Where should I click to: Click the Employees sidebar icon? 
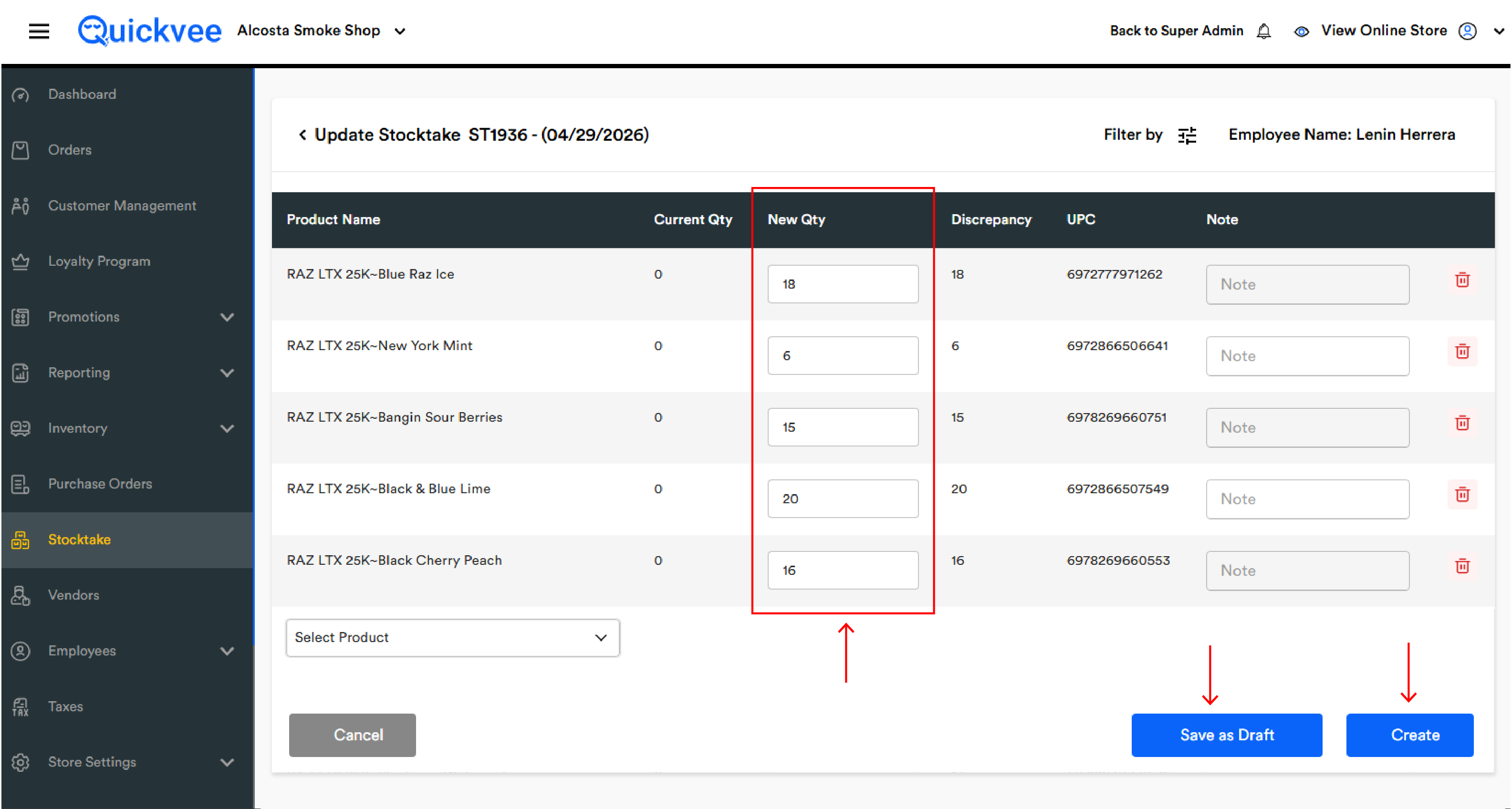(x=21, y=651)
